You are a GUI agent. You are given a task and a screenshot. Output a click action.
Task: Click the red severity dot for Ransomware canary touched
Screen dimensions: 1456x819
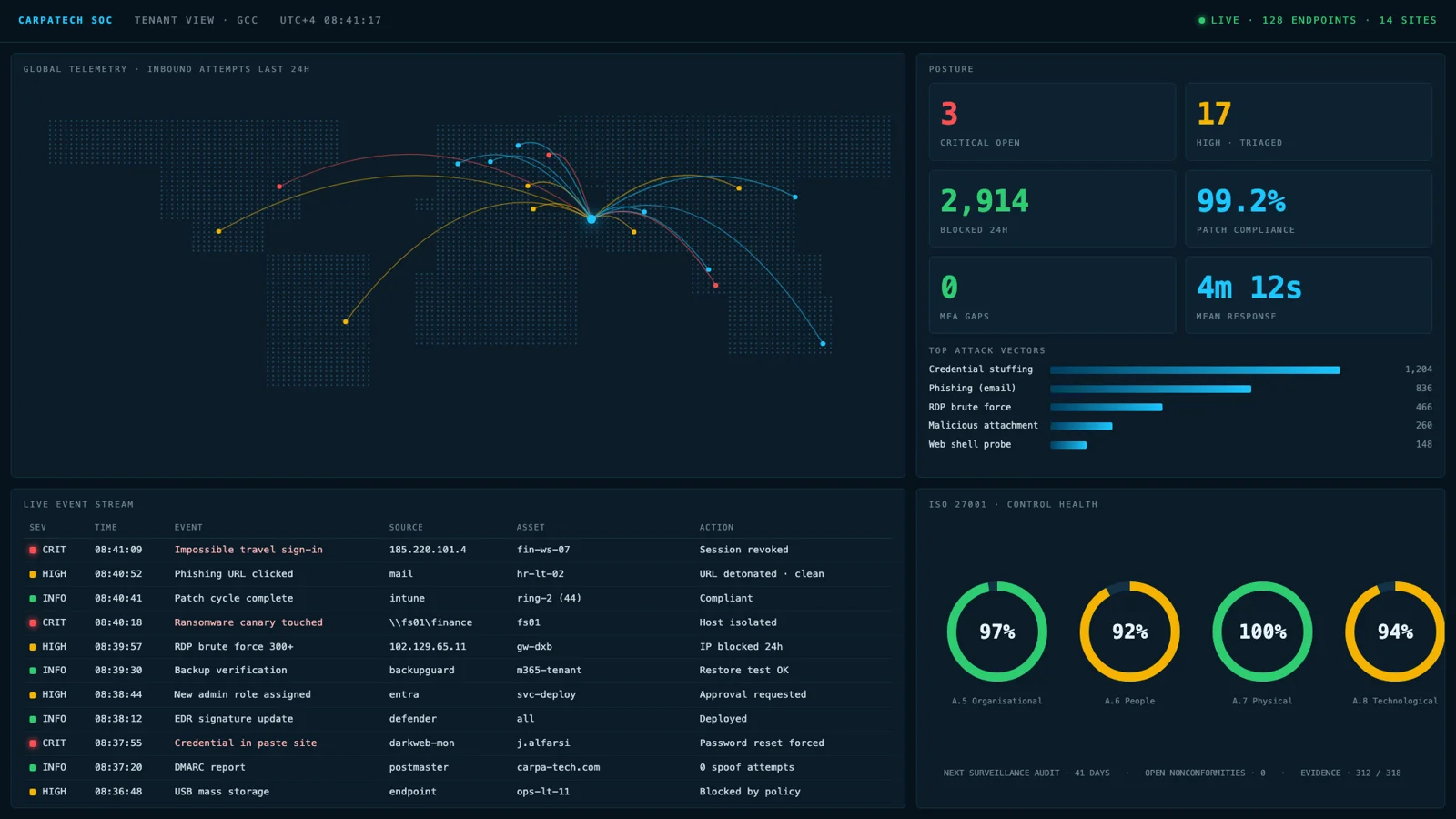click(33, 622)
